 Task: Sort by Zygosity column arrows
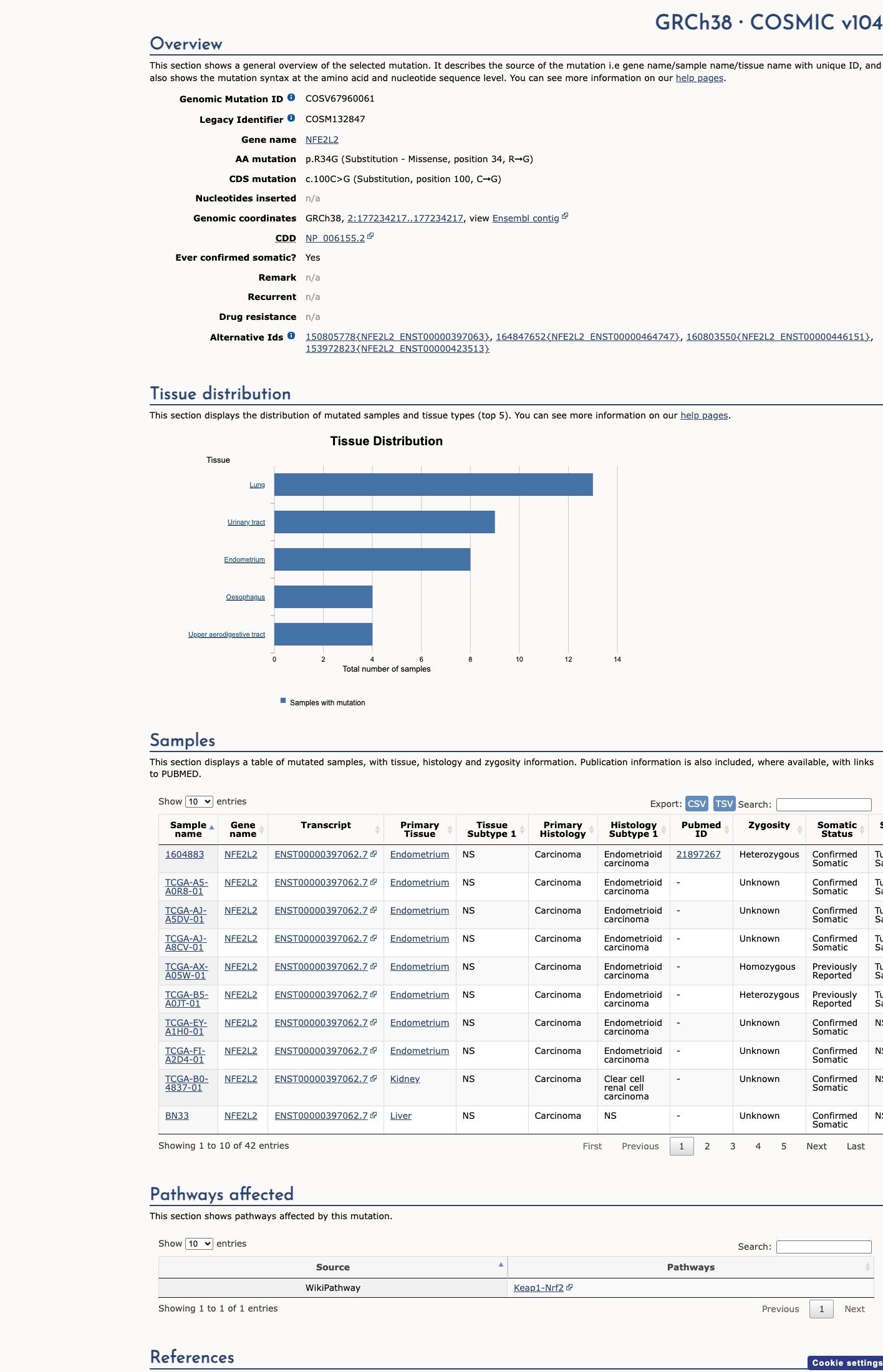(x=799, y=829)
